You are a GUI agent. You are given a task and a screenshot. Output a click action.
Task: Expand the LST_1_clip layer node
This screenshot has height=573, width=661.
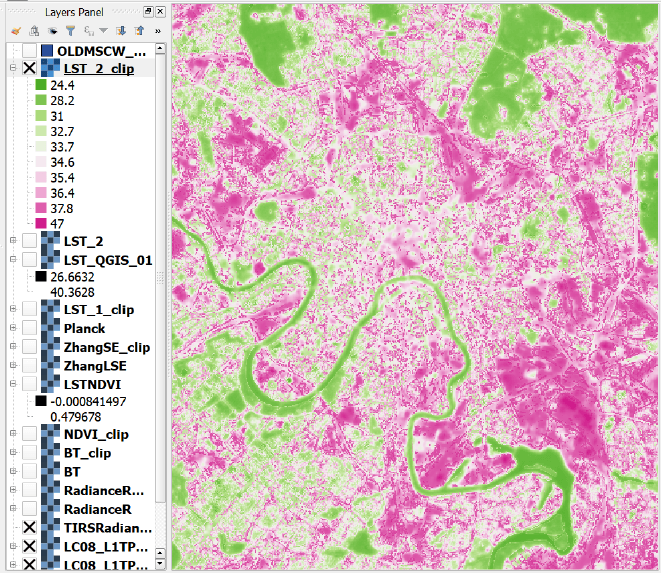click(13, 309)
